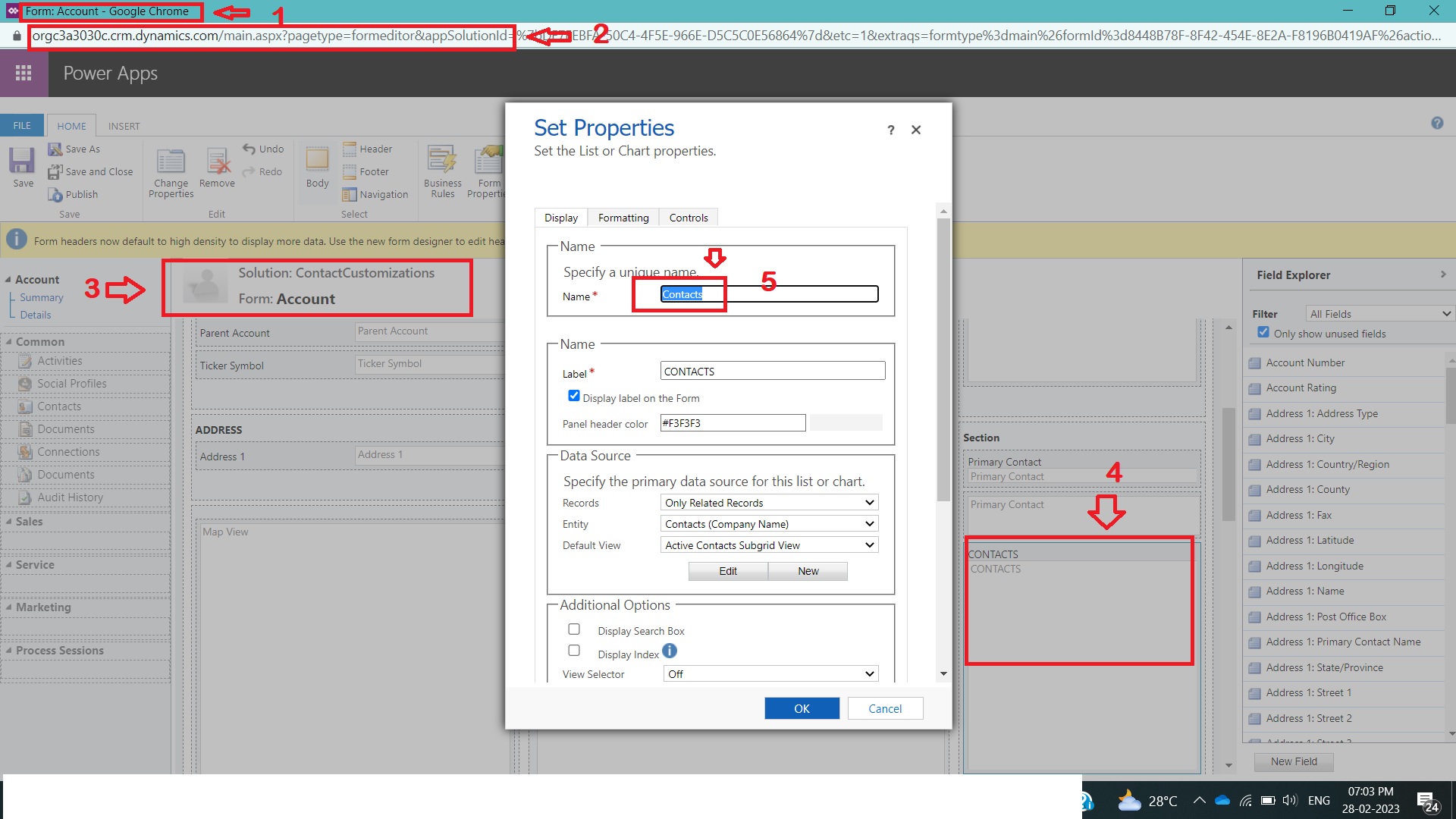The height and width of the screenshot is (819, 1456).
Task: Redo the last form edit
Action: click(263, 172)
